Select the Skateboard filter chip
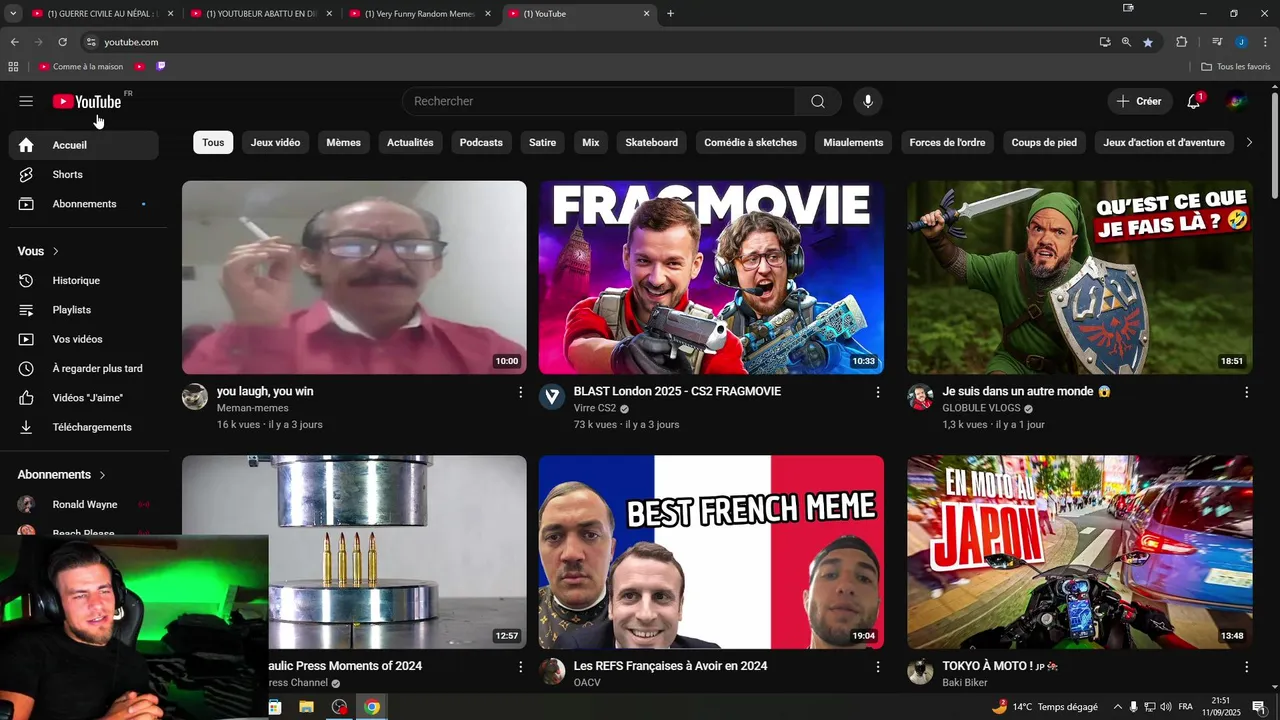 click(x=651, y=142)
